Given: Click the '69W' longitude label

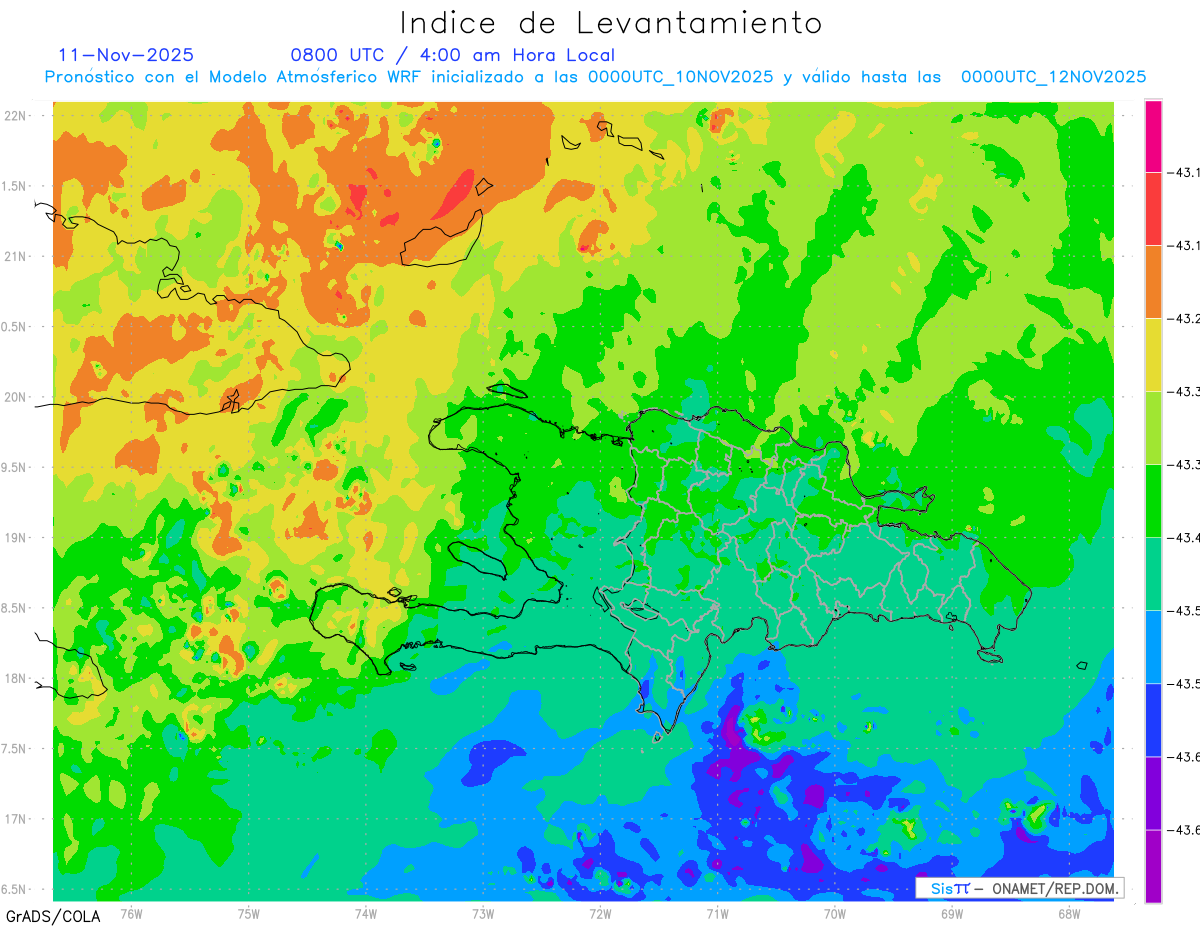Looking at the screenshot, I should point(951,912).
